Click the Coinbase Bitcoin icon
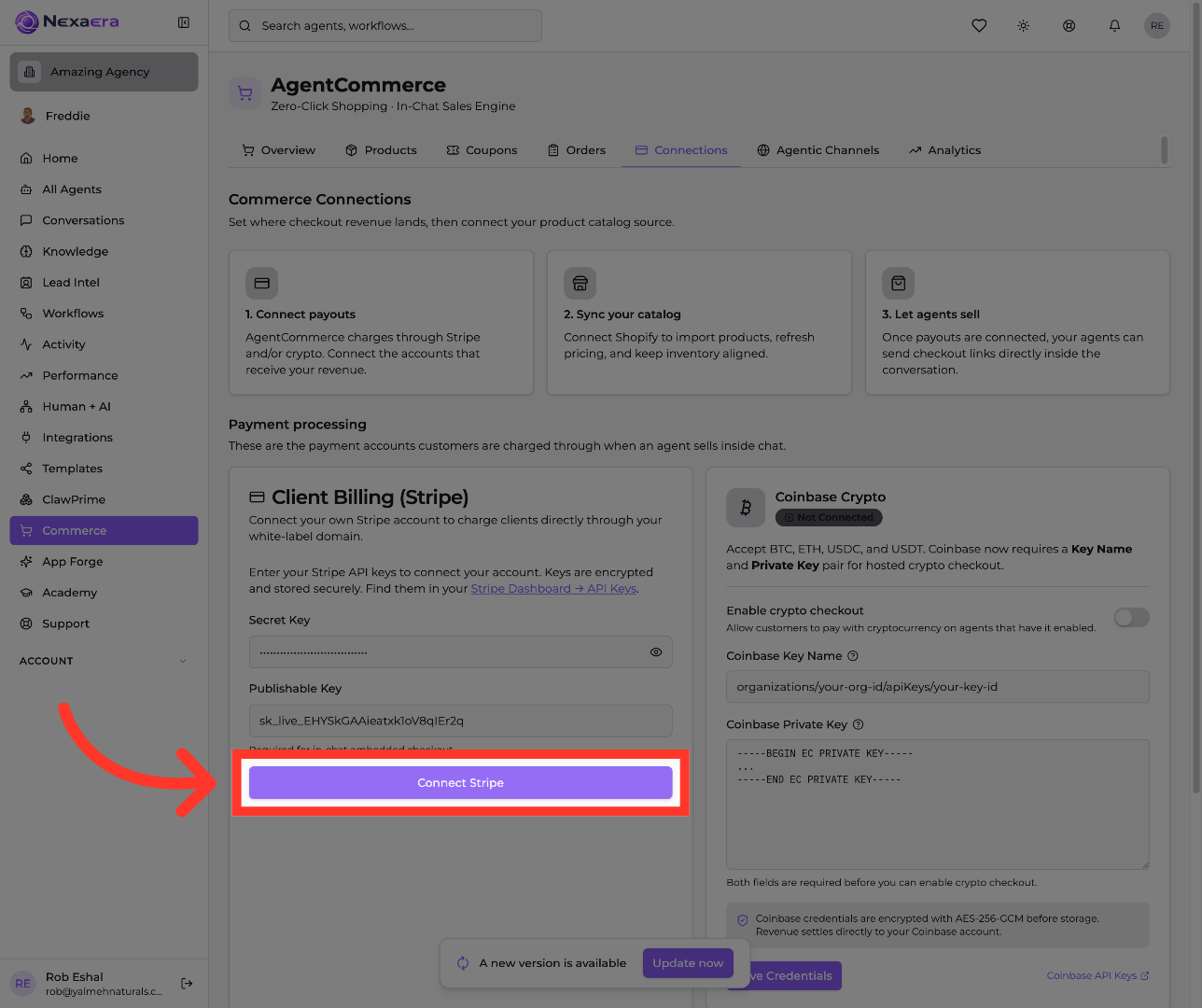The width and height of the screenshot is (1202, 1008). [746, 508]
